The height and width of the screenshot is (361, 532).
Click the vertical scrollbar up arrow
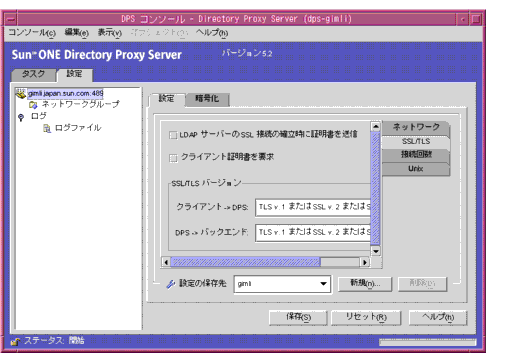coord(376,127)
